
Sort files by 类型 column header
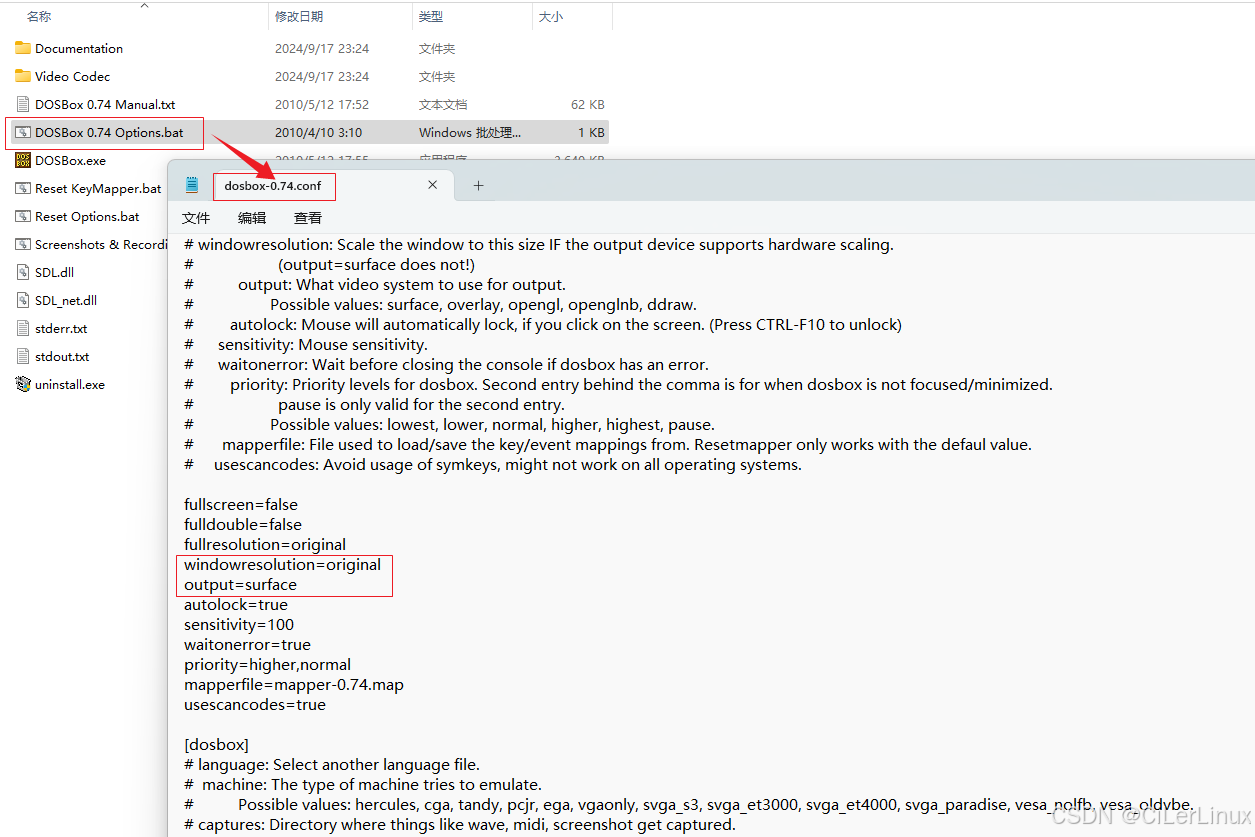431,17
